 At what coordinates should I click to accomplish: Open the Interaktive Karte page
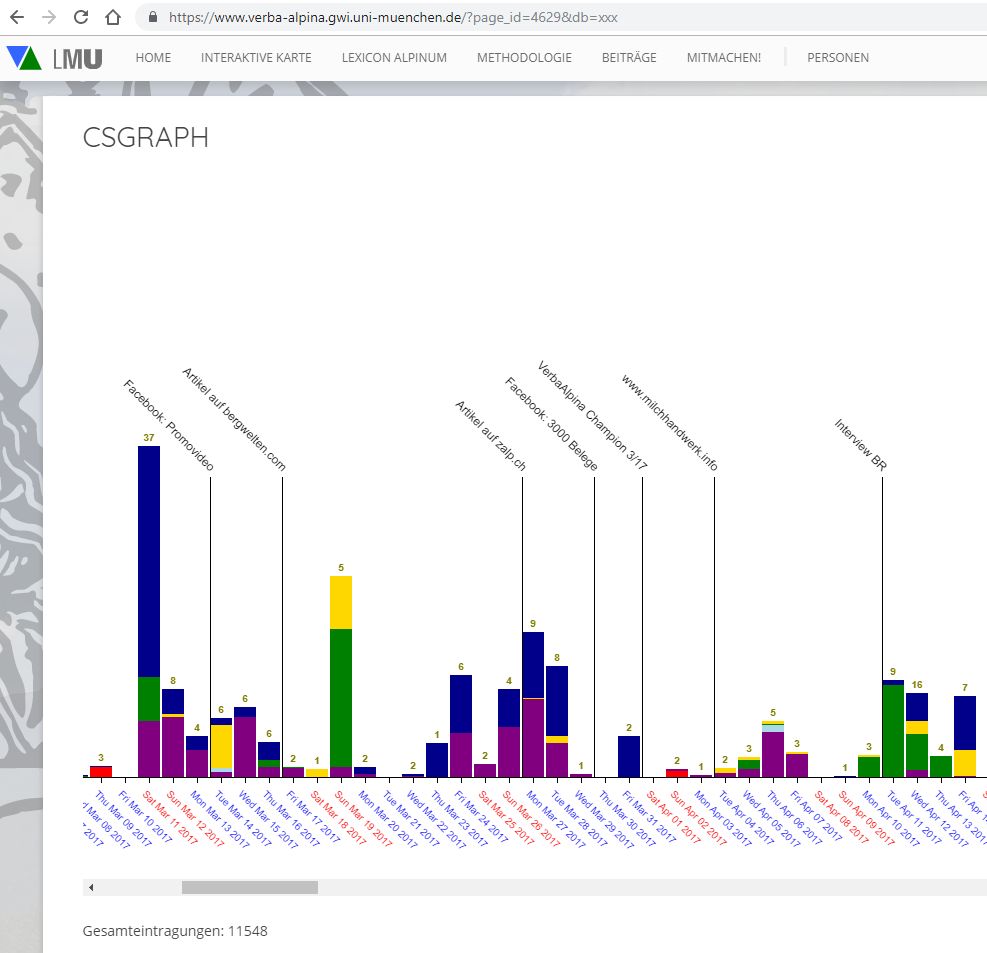click(x=256, y=58)
